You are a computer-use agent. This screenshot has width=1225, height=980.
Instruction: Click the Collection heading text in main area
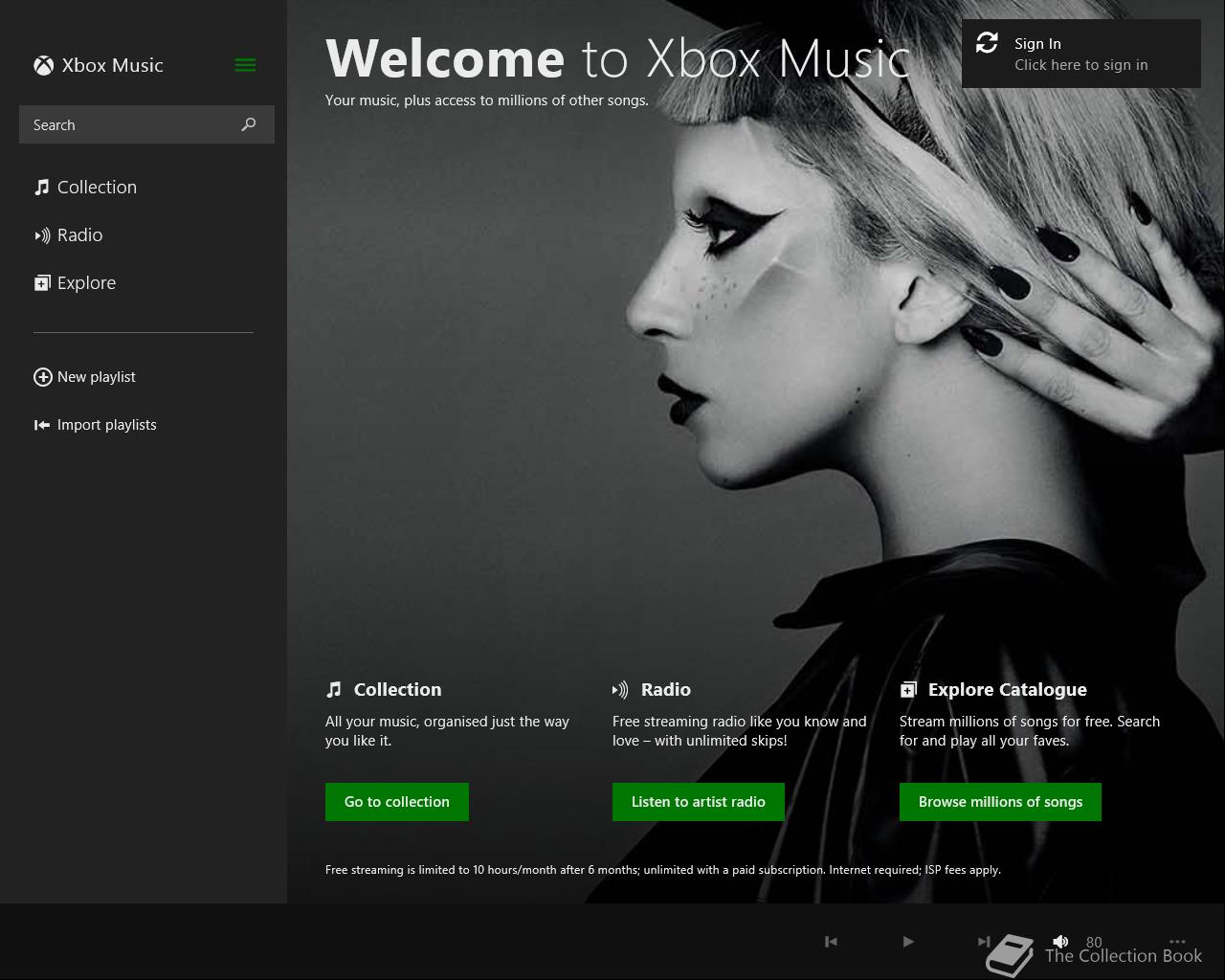[398, 689]
